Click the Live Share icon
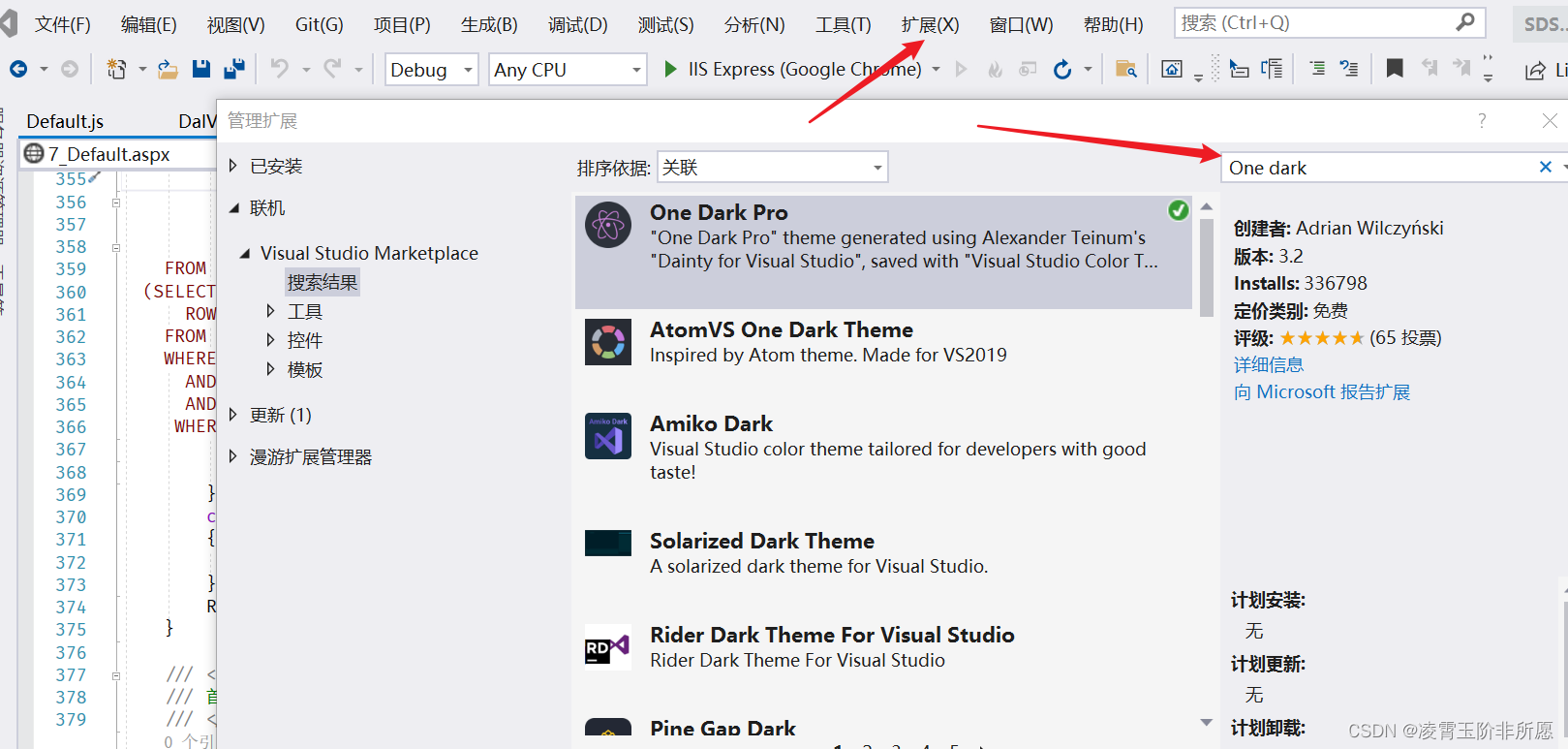1568x749 pixels. tap(1535, 70)
